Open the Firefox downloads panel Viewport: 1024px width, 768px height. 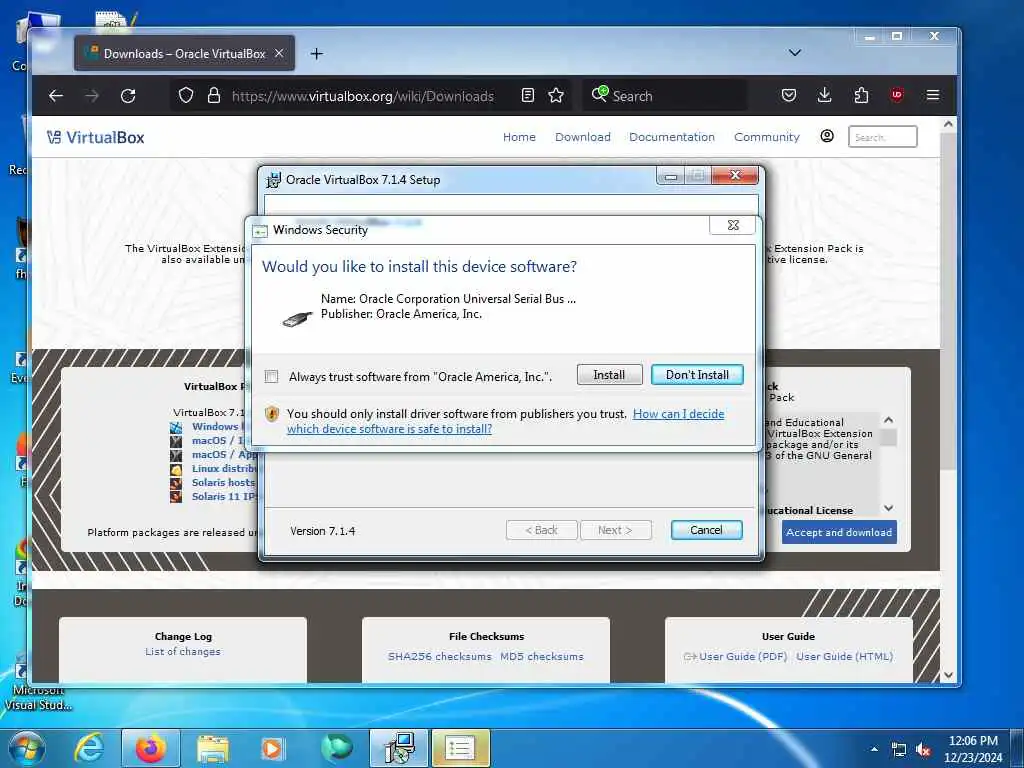[825, 96]
